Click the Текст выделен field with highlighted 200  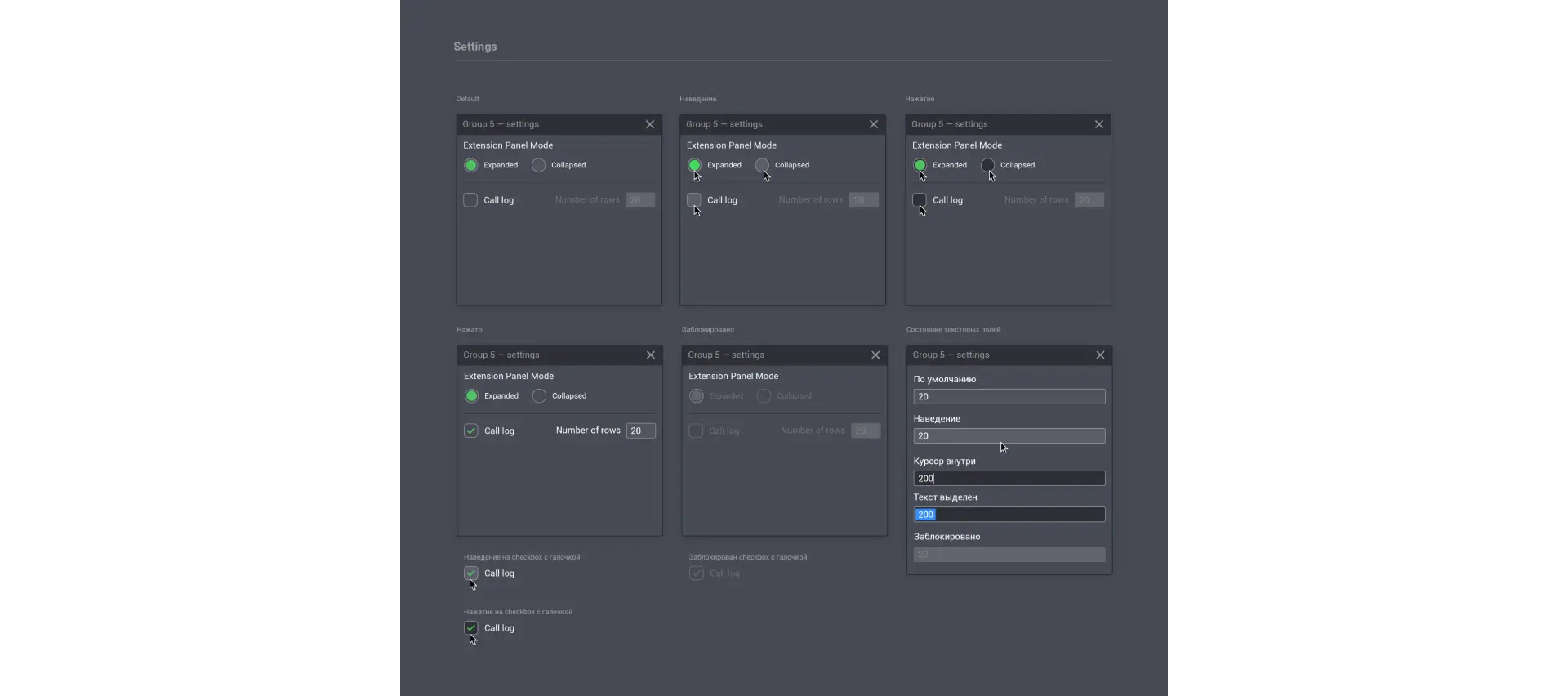click(1009, 515)
